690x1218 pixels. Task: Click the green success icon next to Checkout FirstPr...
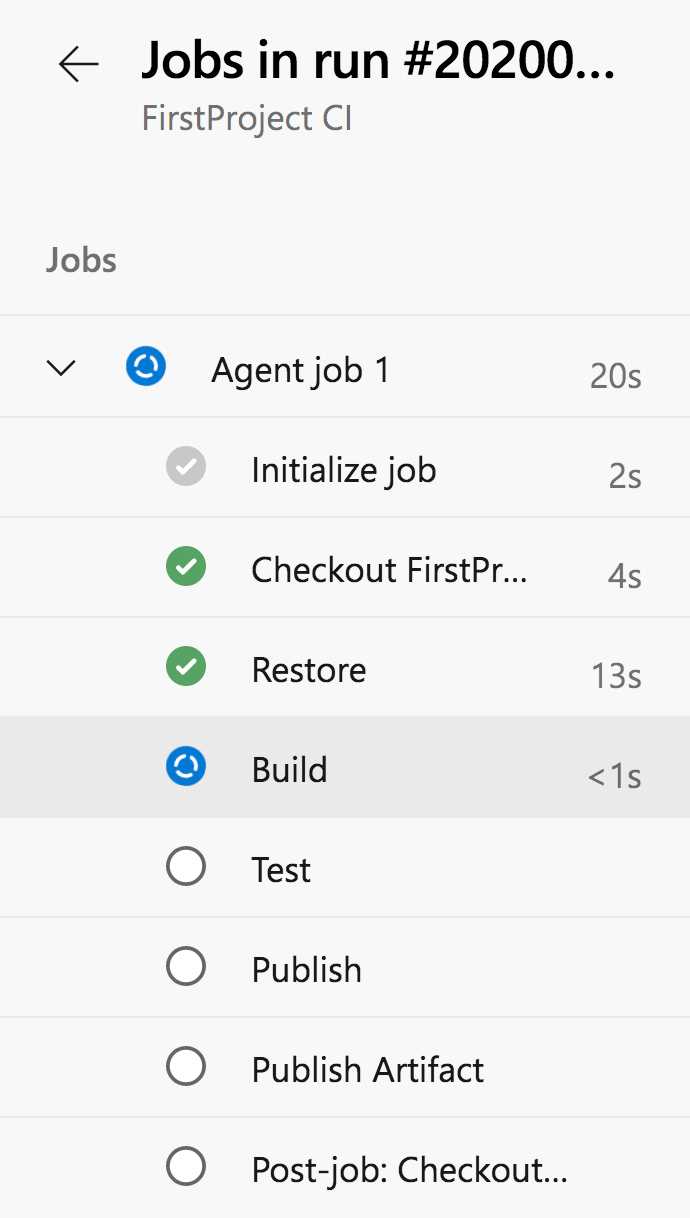185,566
